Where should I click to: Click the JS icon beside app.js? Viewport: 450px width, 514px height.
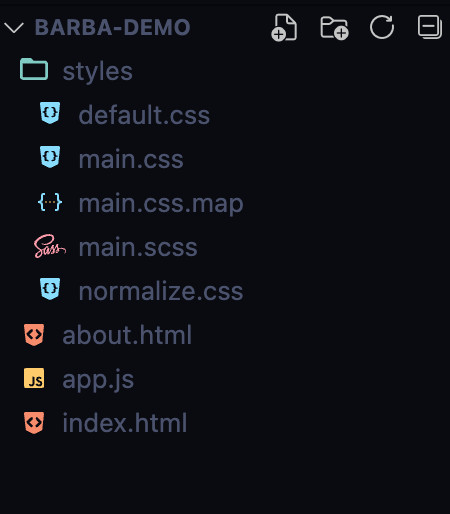coord(34,378)
